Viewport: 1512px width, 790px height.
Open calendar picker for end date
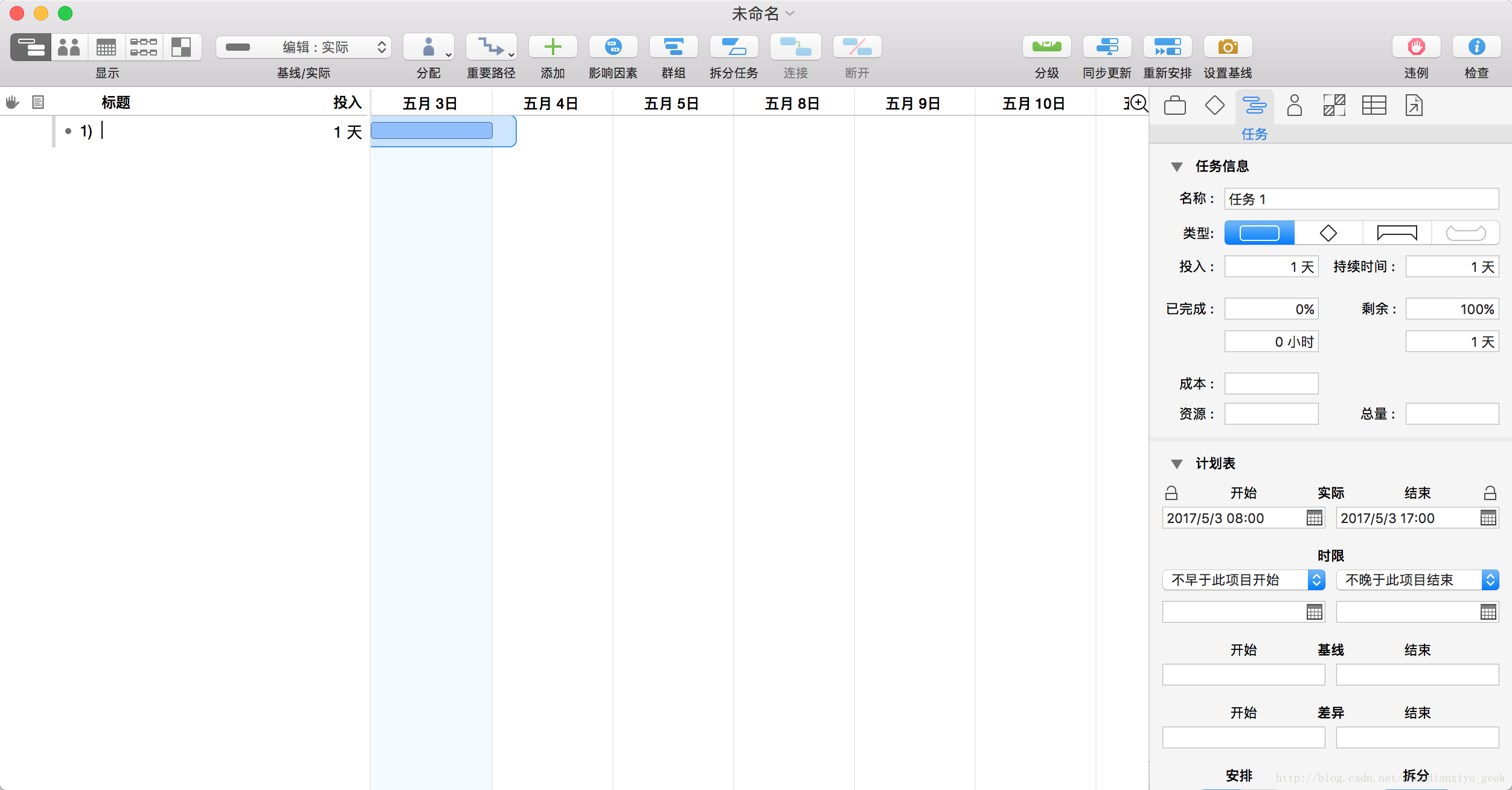coord(1488,518)
